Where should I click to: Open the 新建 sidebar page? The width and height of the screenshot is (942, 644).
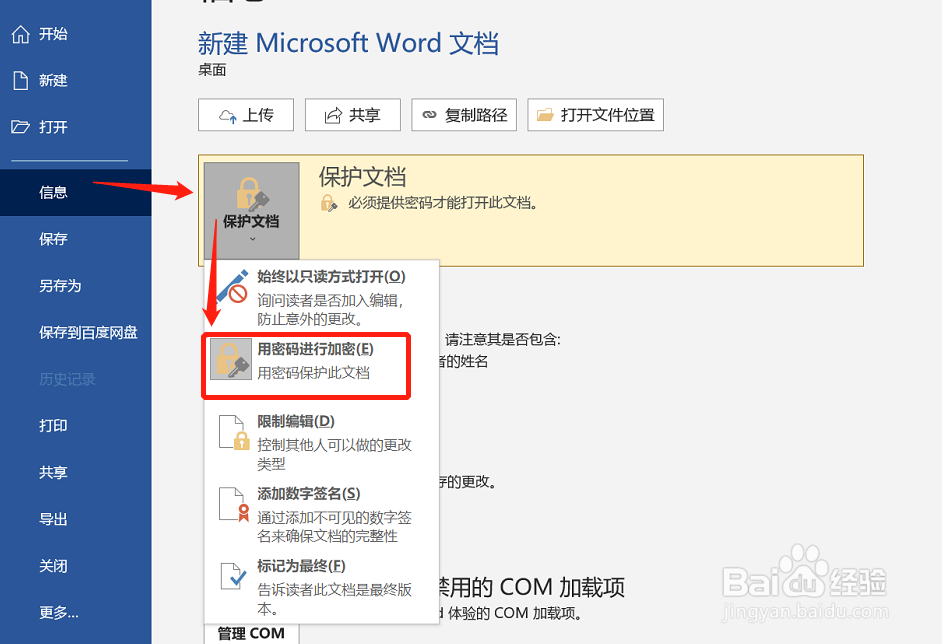point(76,80)
